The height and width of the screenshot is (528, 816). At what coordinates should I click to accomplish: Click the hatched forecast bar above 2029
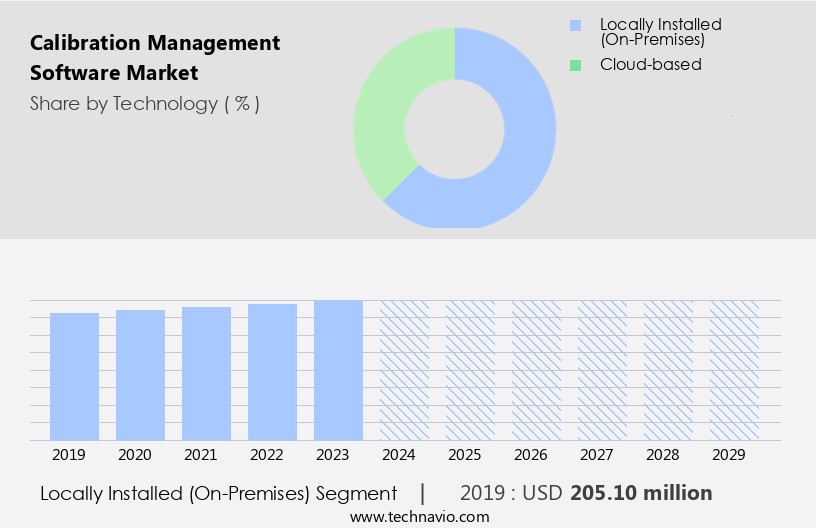[734, 370]
